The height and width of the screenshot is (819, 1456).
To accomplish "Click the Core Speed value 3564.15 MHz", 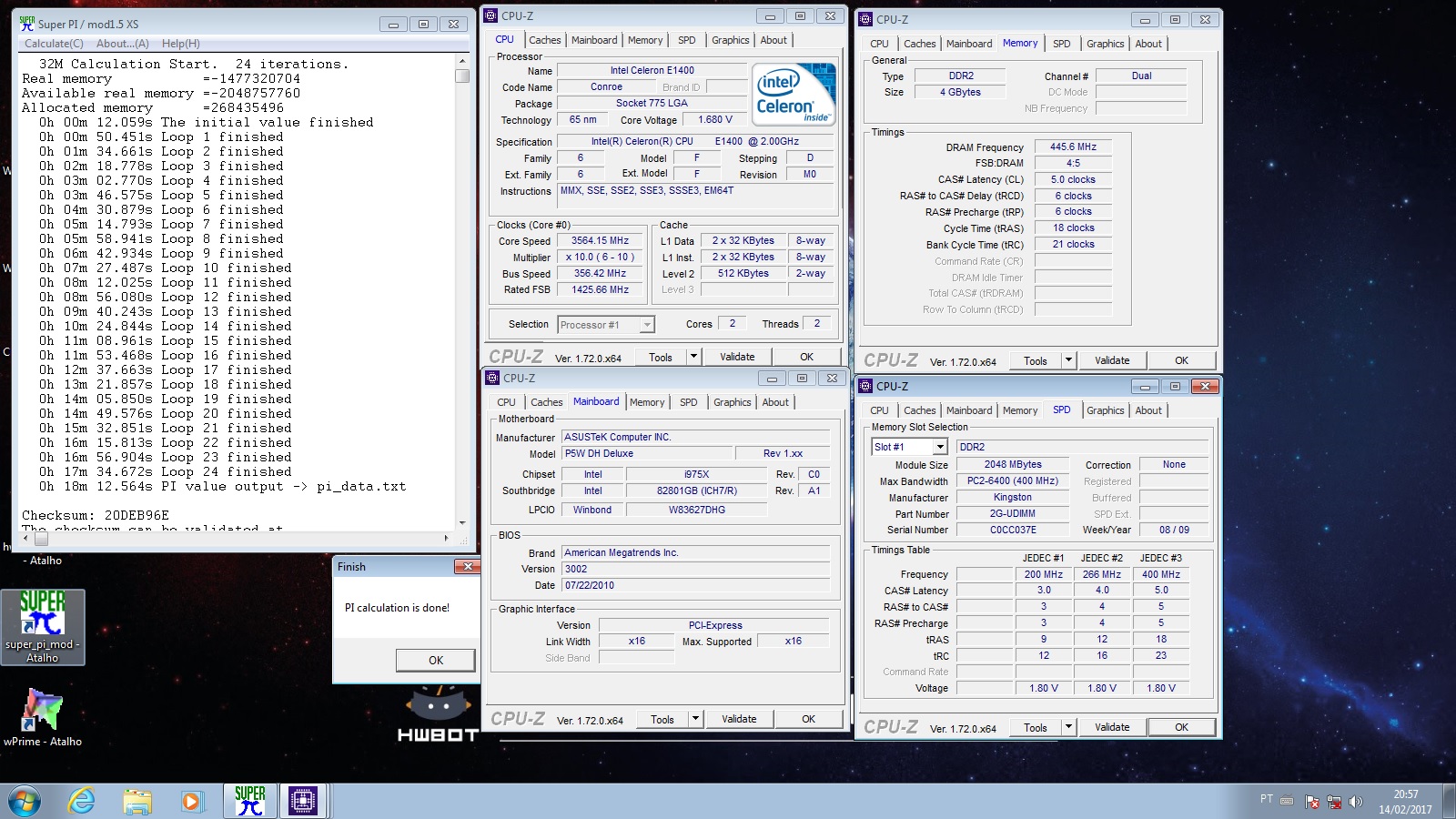I will point(601,241).
